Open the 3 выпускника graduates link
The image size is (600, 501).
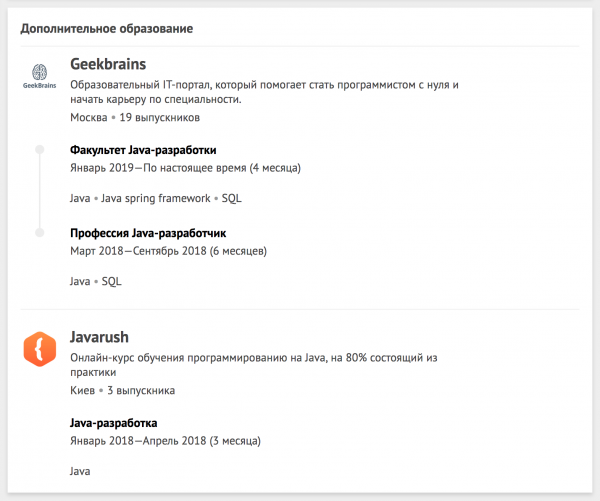[141, 390]
